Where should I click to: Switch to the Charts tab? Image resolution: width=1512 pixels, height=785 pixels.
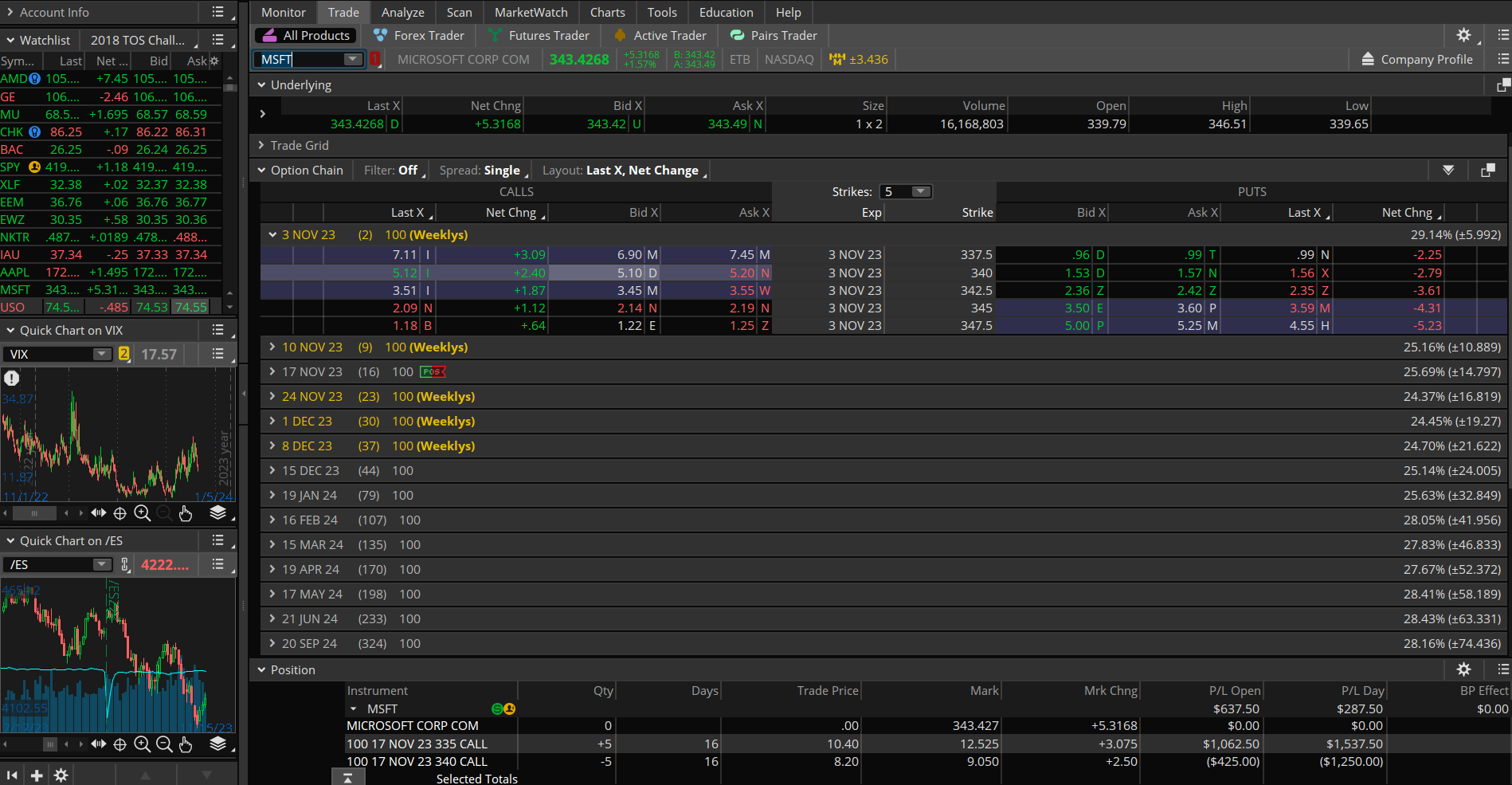pos(607,12)
